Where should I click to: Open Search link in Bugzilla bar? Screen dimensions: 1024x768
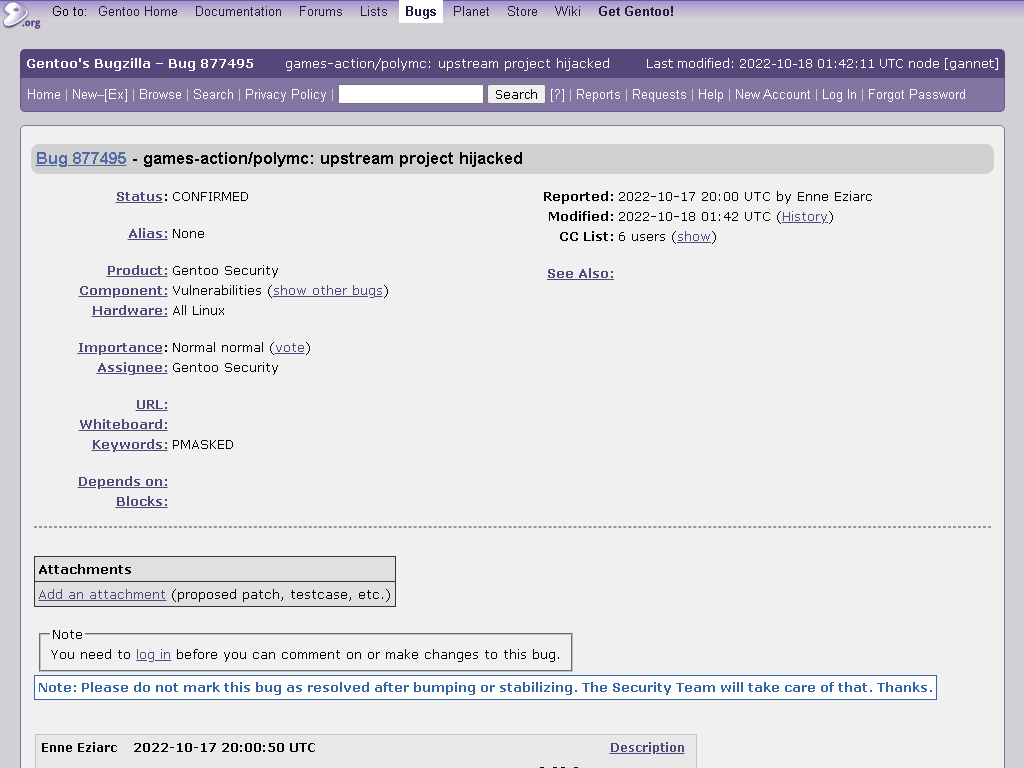(214, 94)
